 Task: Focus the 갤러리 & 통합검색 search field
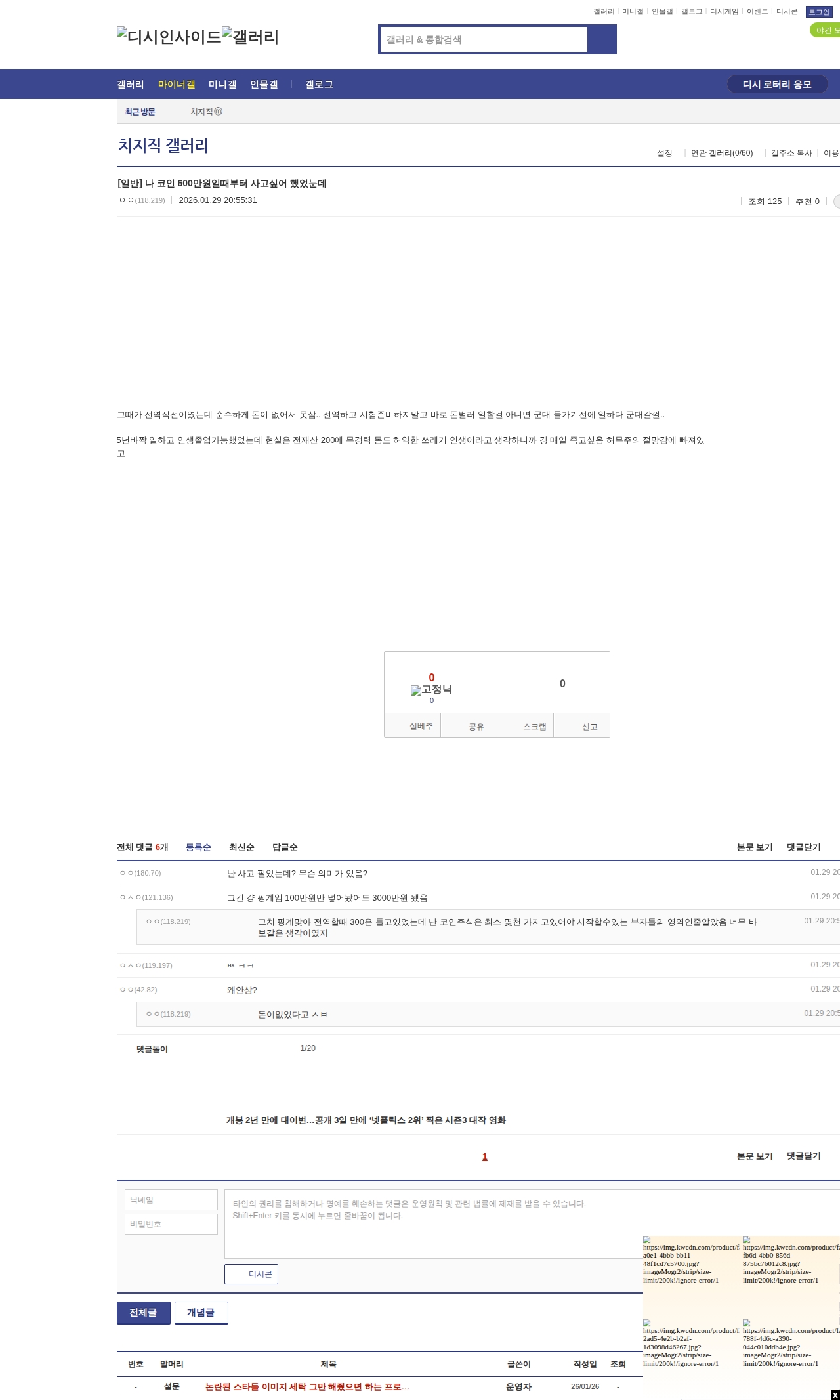(484, 39)
